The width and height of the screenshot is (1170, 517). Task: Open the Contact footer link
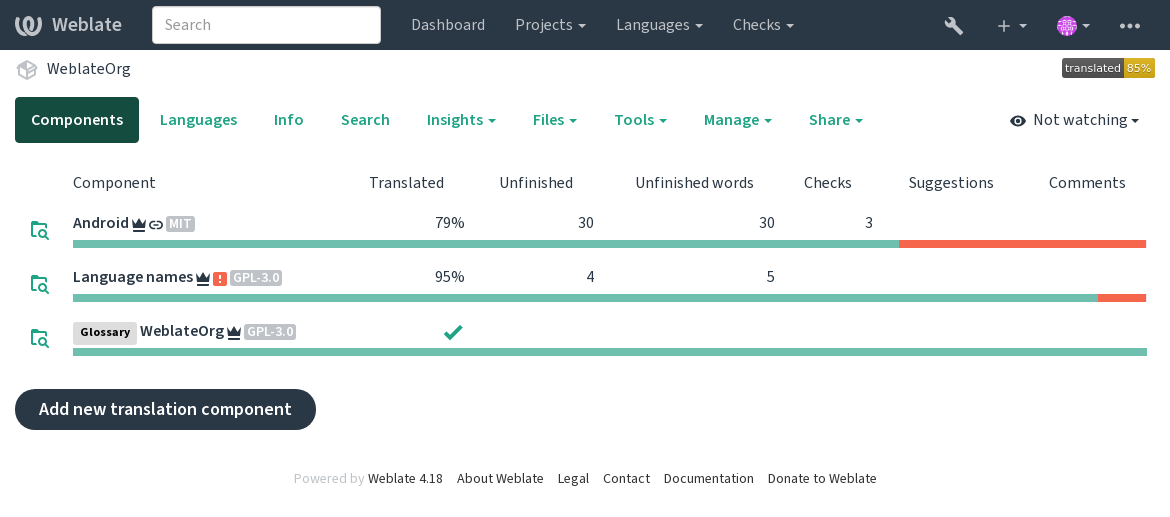click(x=626, y=479)
